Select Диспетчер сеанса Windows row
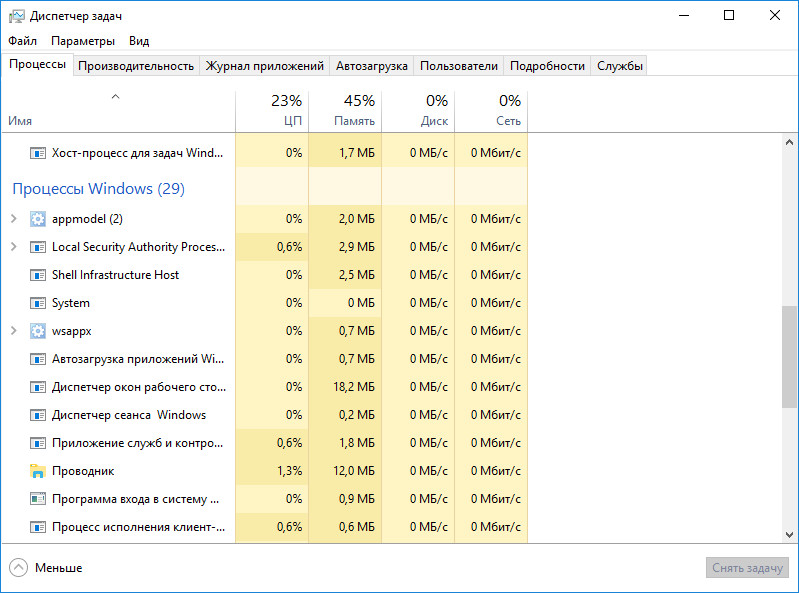The width and height of the screenshot is (799, 593). [x=264, y=415]
